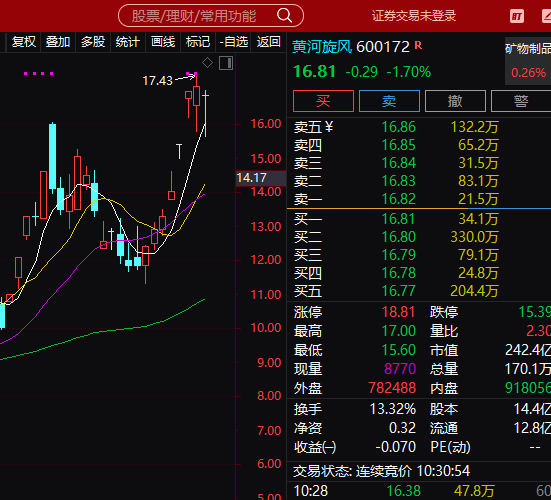Select 卖二 price 16.83
Screen dimensions: 551x500
(x=398, y=181)
